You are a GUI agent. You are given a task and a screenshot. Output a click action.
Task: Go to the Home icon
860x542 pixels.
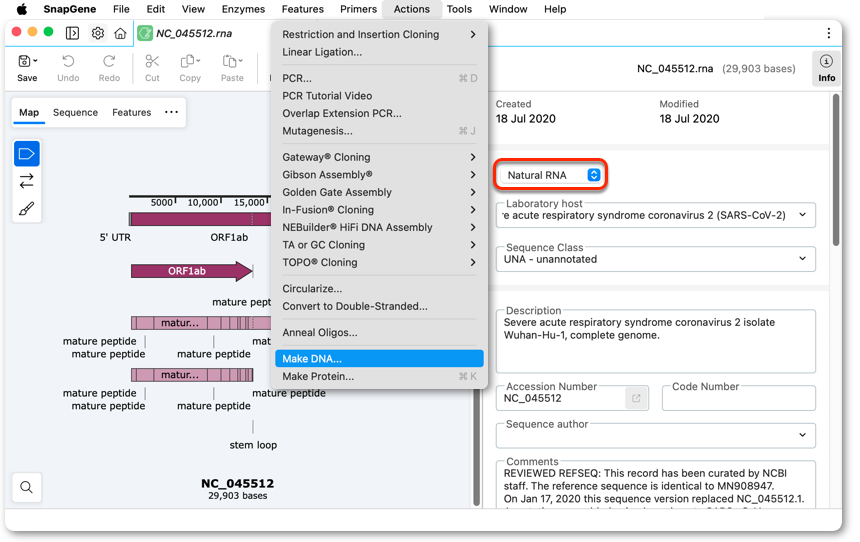(120, 33)
